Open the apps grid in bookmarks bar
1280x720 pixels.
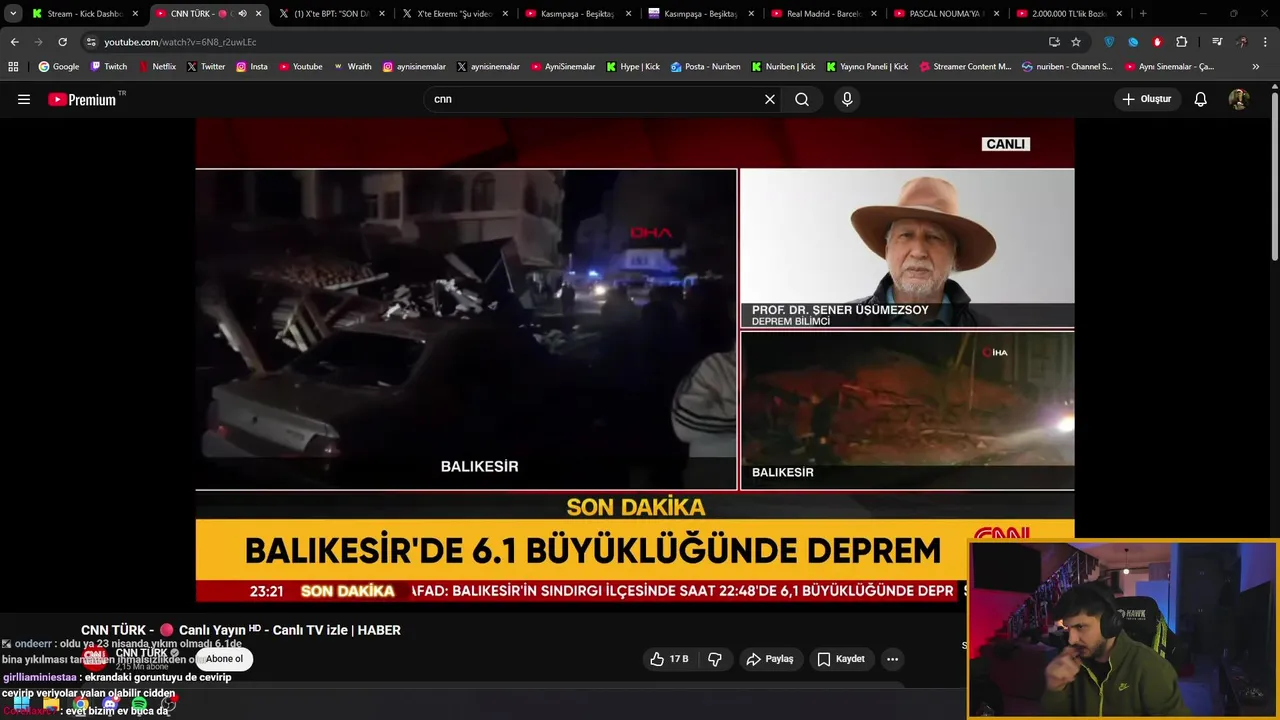pos(13,67)
